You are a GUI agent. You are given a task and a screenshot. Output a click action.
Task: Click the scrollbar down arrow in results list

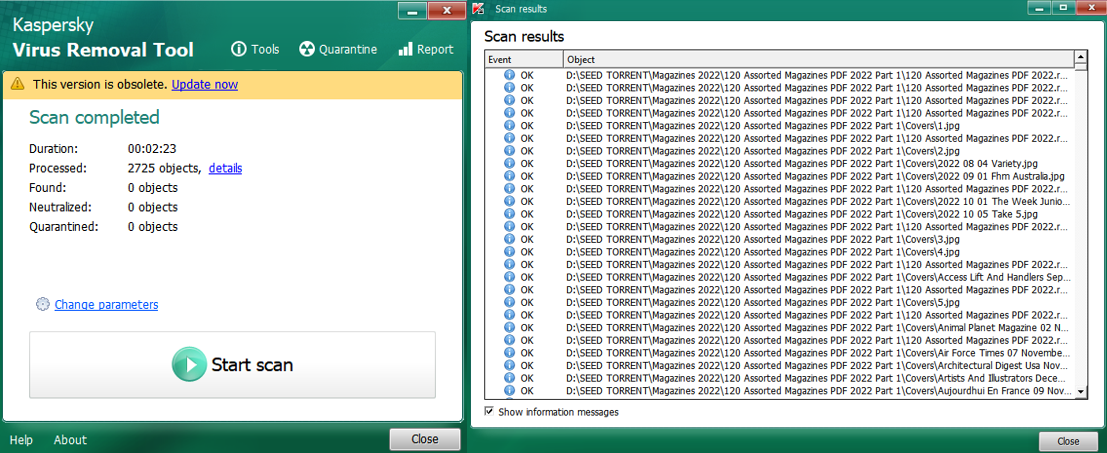click(1080, 392)
